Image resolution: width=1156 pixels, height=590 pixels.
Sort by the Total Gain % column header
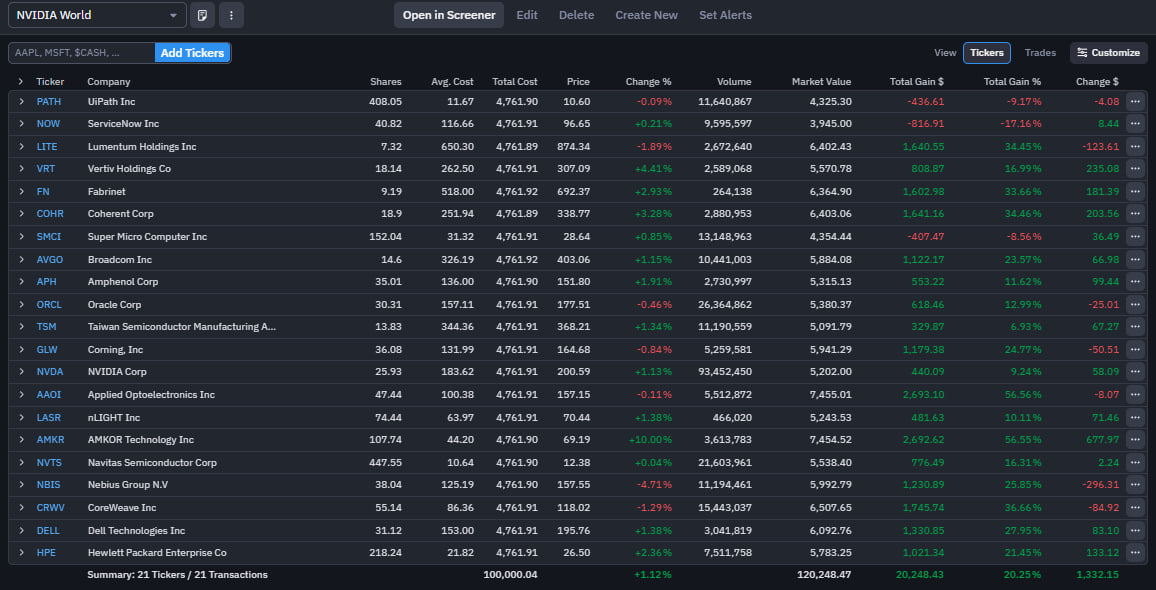point(1011,82)
